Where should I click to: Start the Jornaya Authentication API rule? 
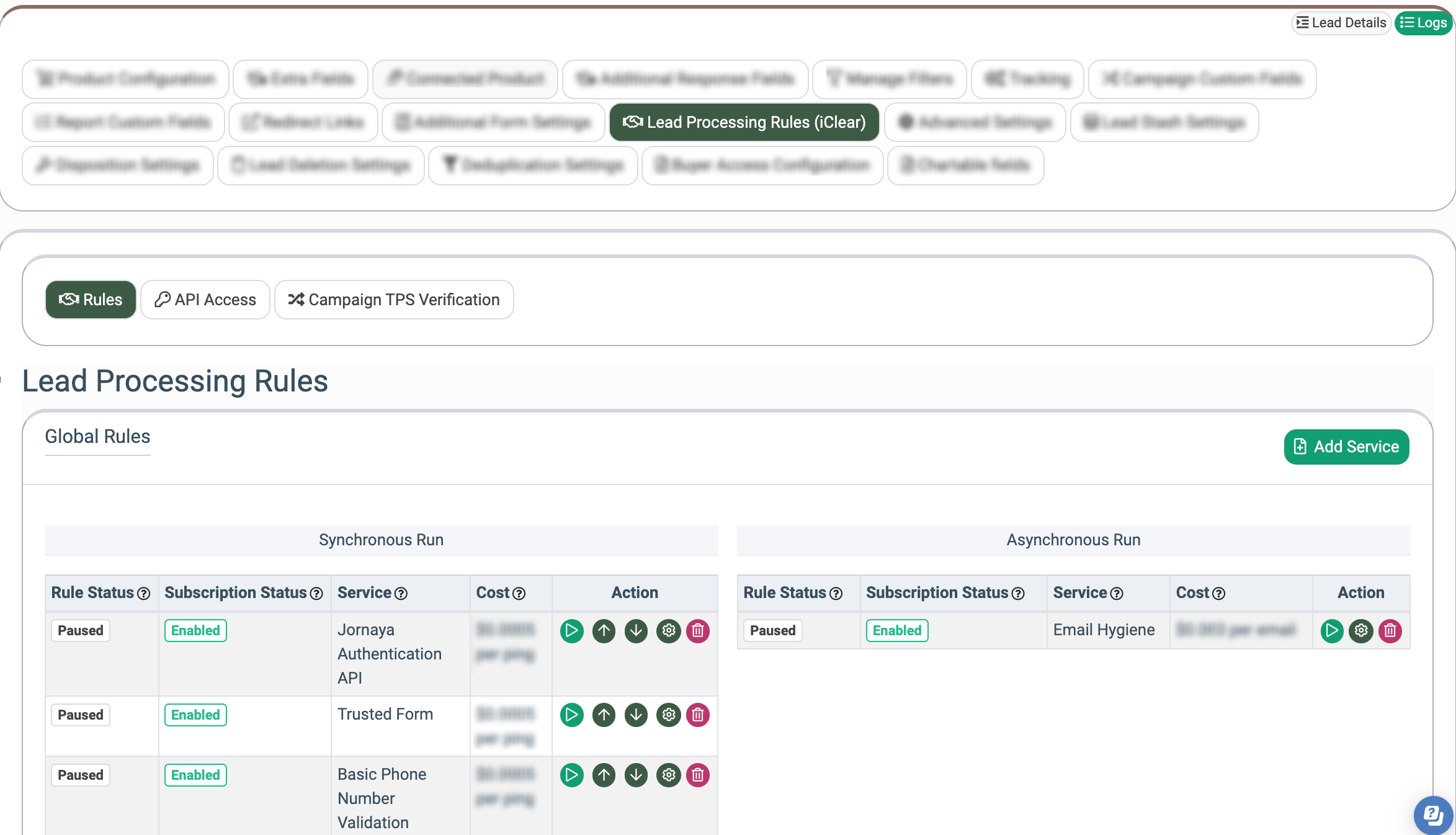(x=571, y=631)
